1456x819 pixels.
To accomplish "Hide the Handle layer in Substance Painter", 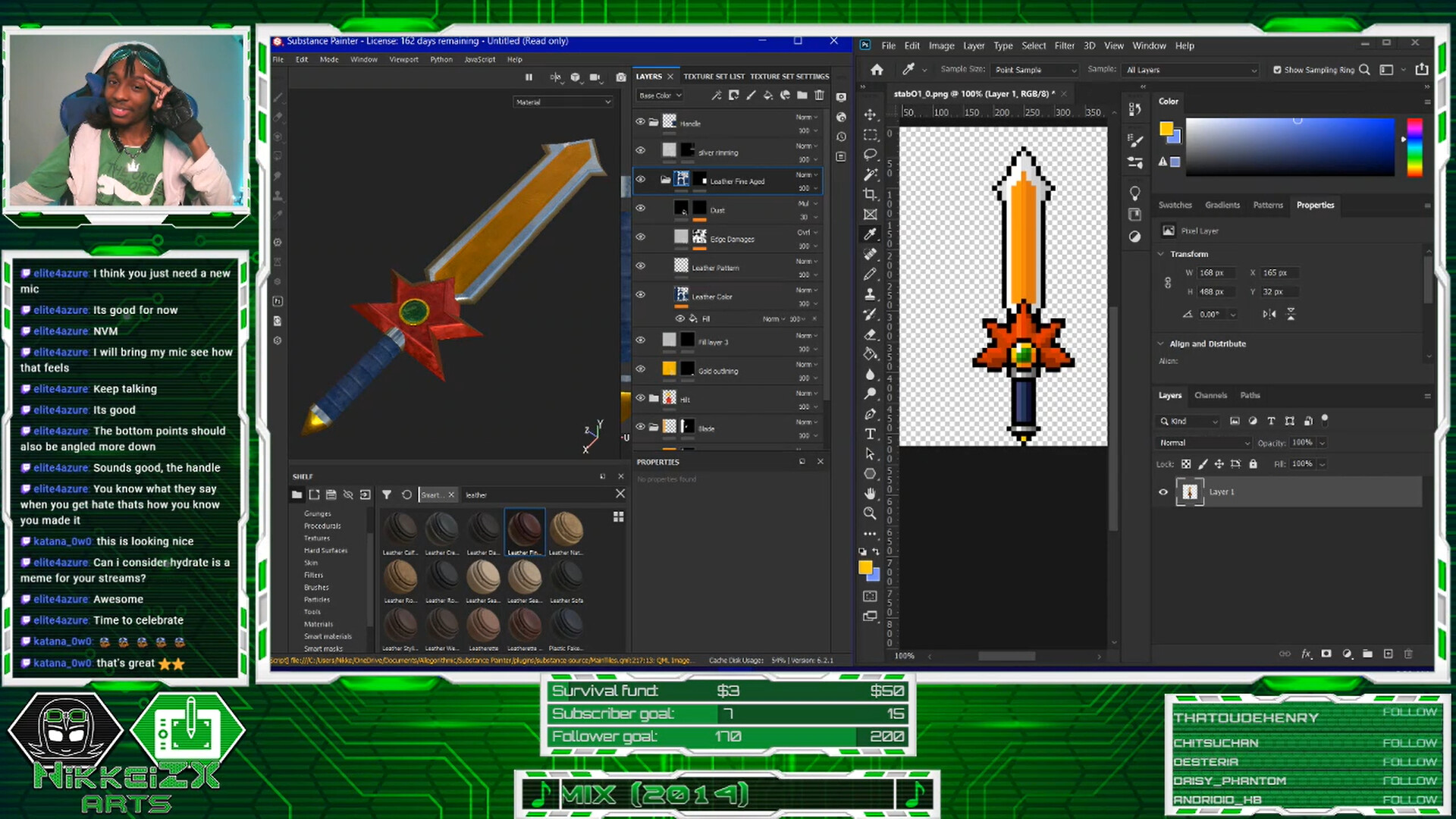I will [641, 121].
